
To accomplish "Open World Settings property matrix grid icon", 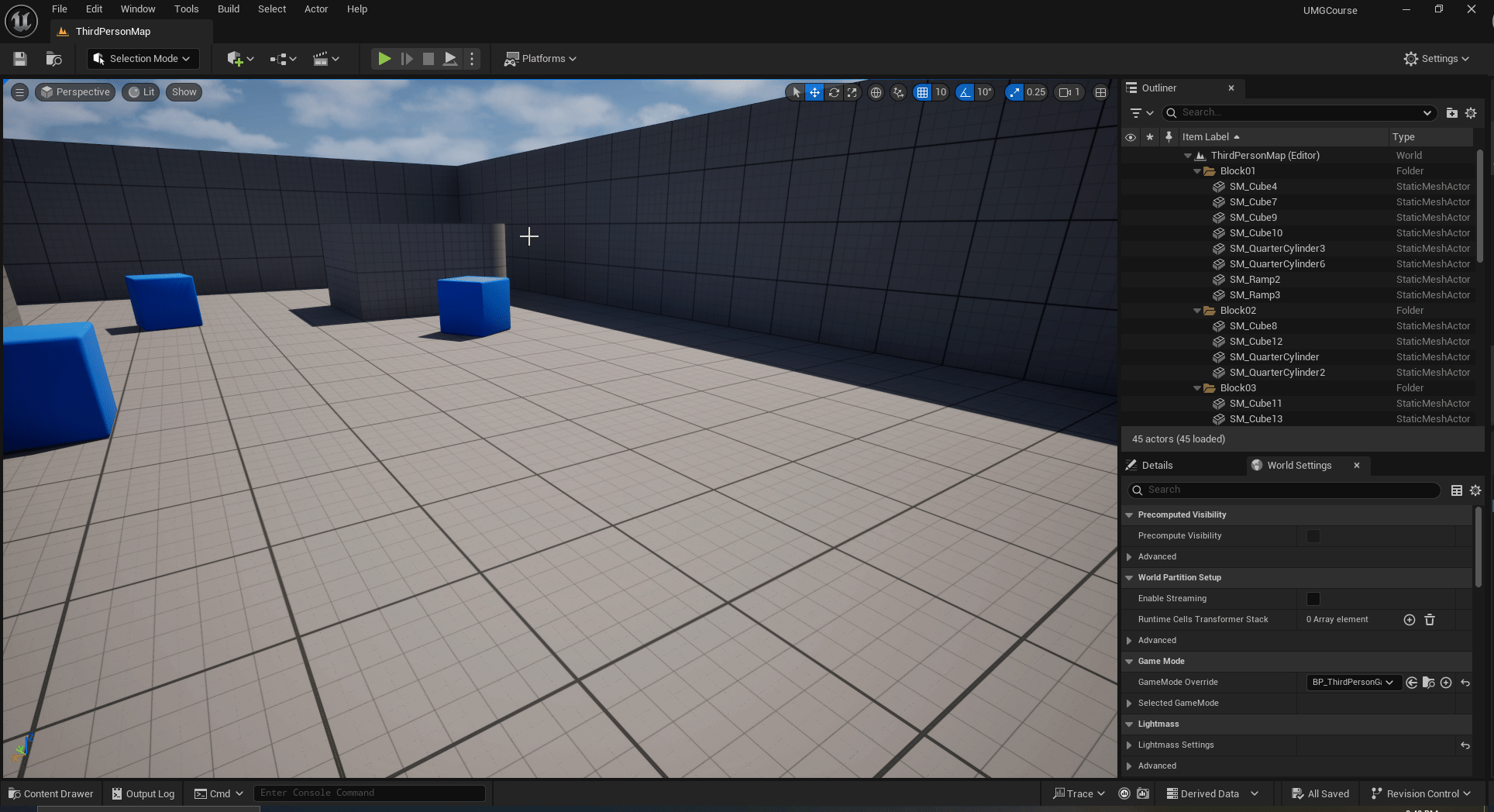I will pyautogui.click(x=1457, y=490).
